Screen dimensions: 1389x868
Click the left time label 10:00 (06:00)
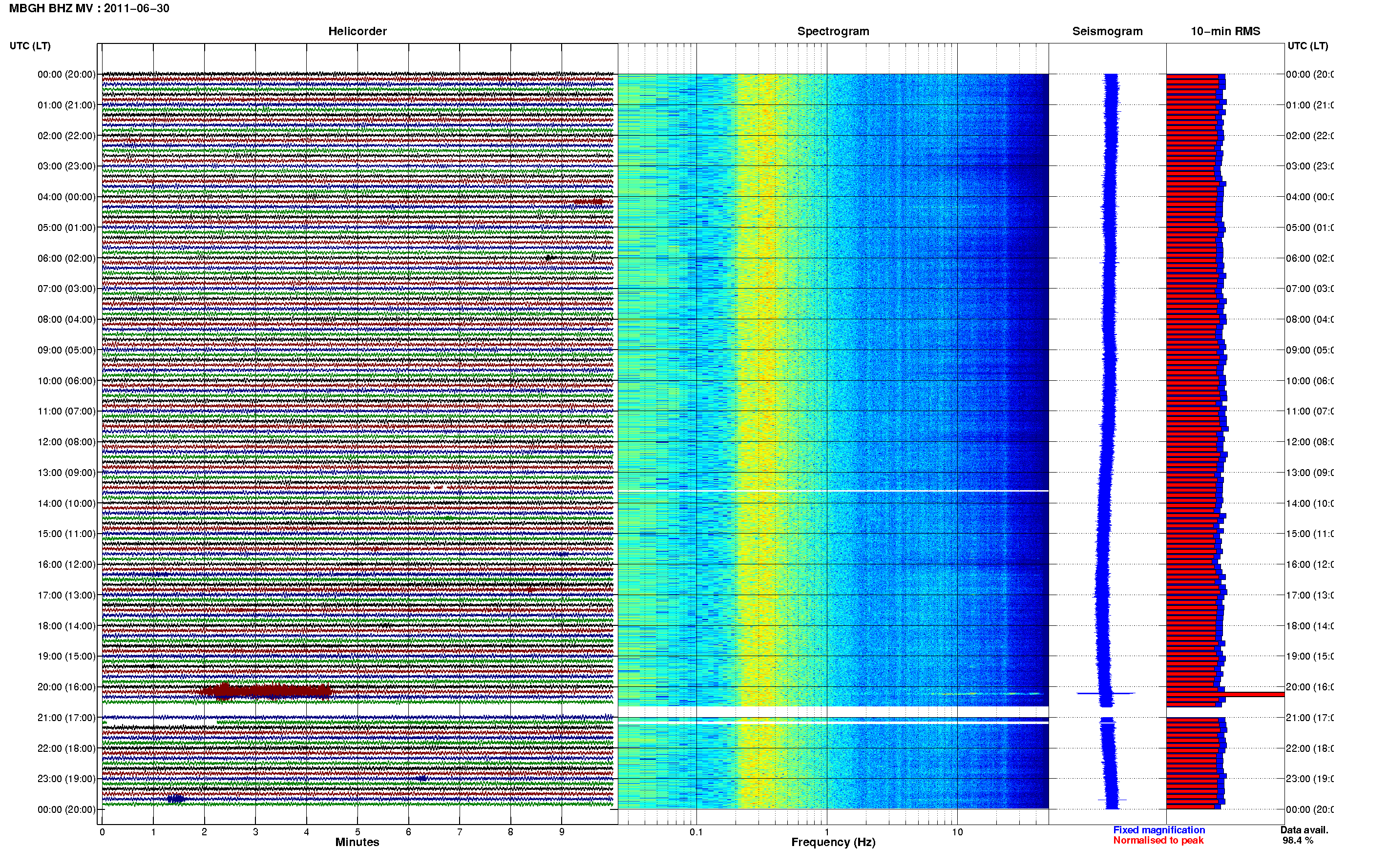66,381
